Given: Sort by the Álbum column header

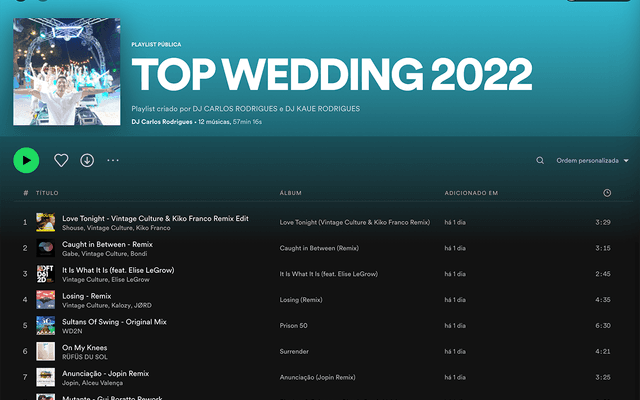Looking at the screenshot, I should pos(290,192).
